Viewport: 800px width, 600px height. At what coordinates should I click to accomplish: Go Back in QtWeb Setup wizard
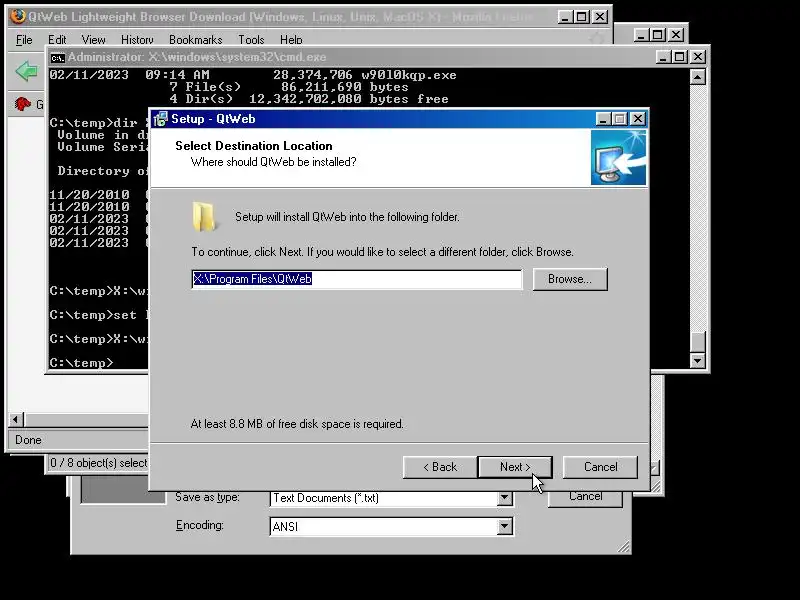pos(440,467)
